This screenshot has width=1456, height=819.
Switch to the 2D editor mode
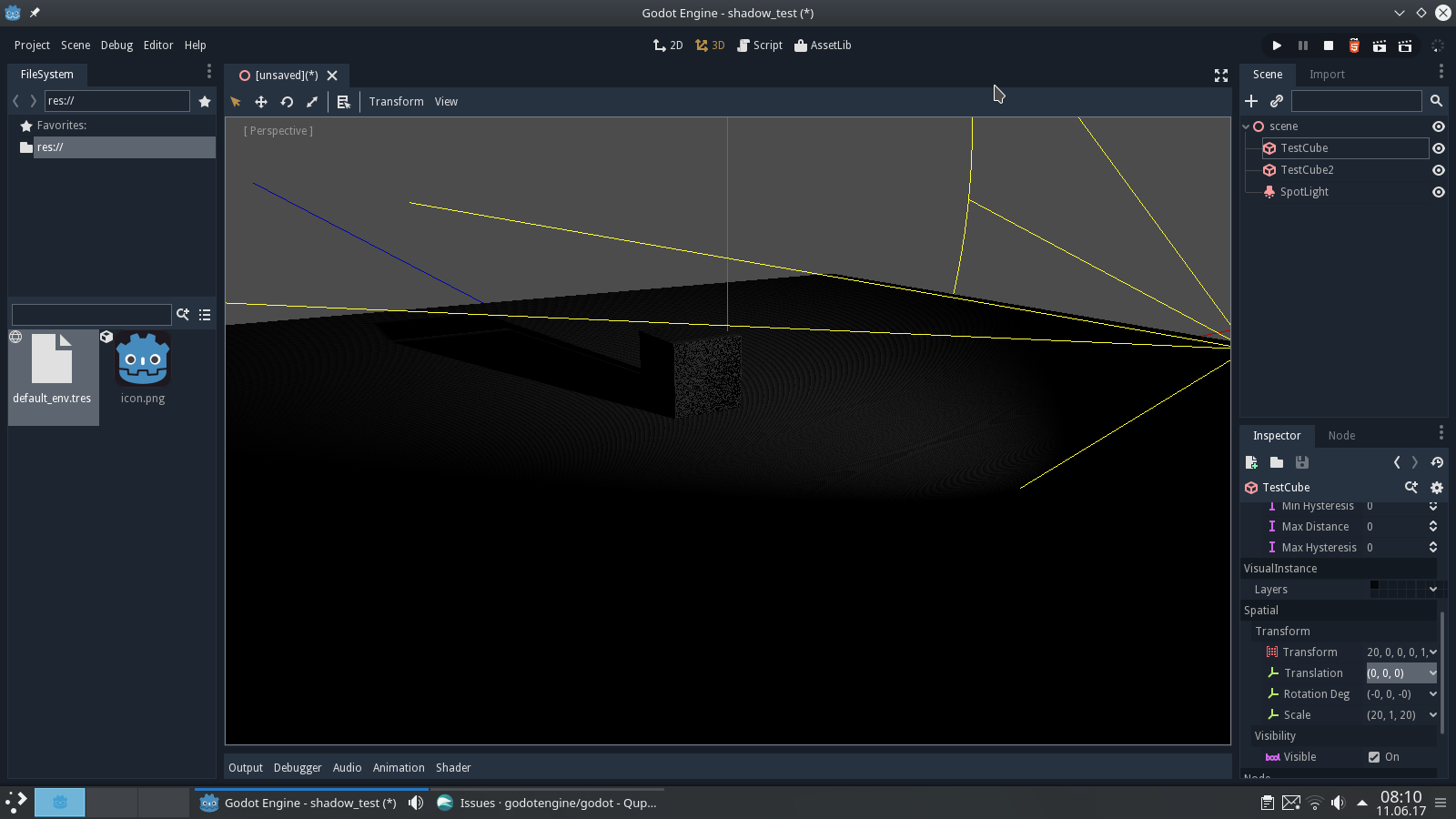[x=667, y=45]
